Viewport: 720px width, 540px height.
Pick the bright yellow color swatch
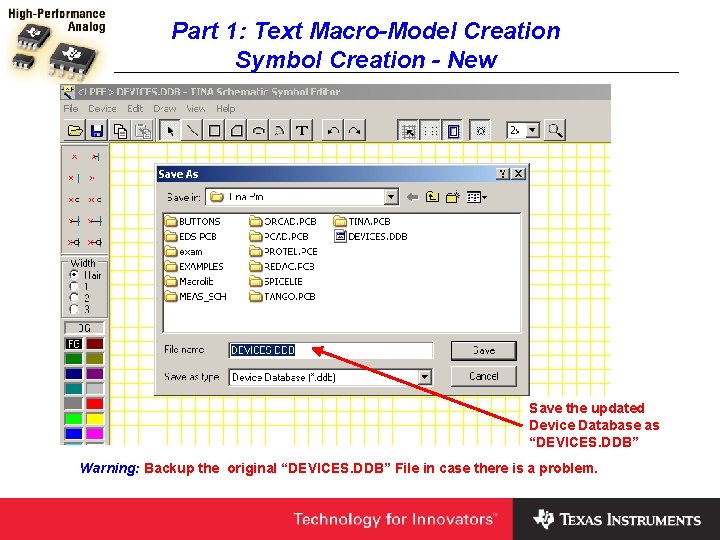pyautogui.click(x=95, y=418)
